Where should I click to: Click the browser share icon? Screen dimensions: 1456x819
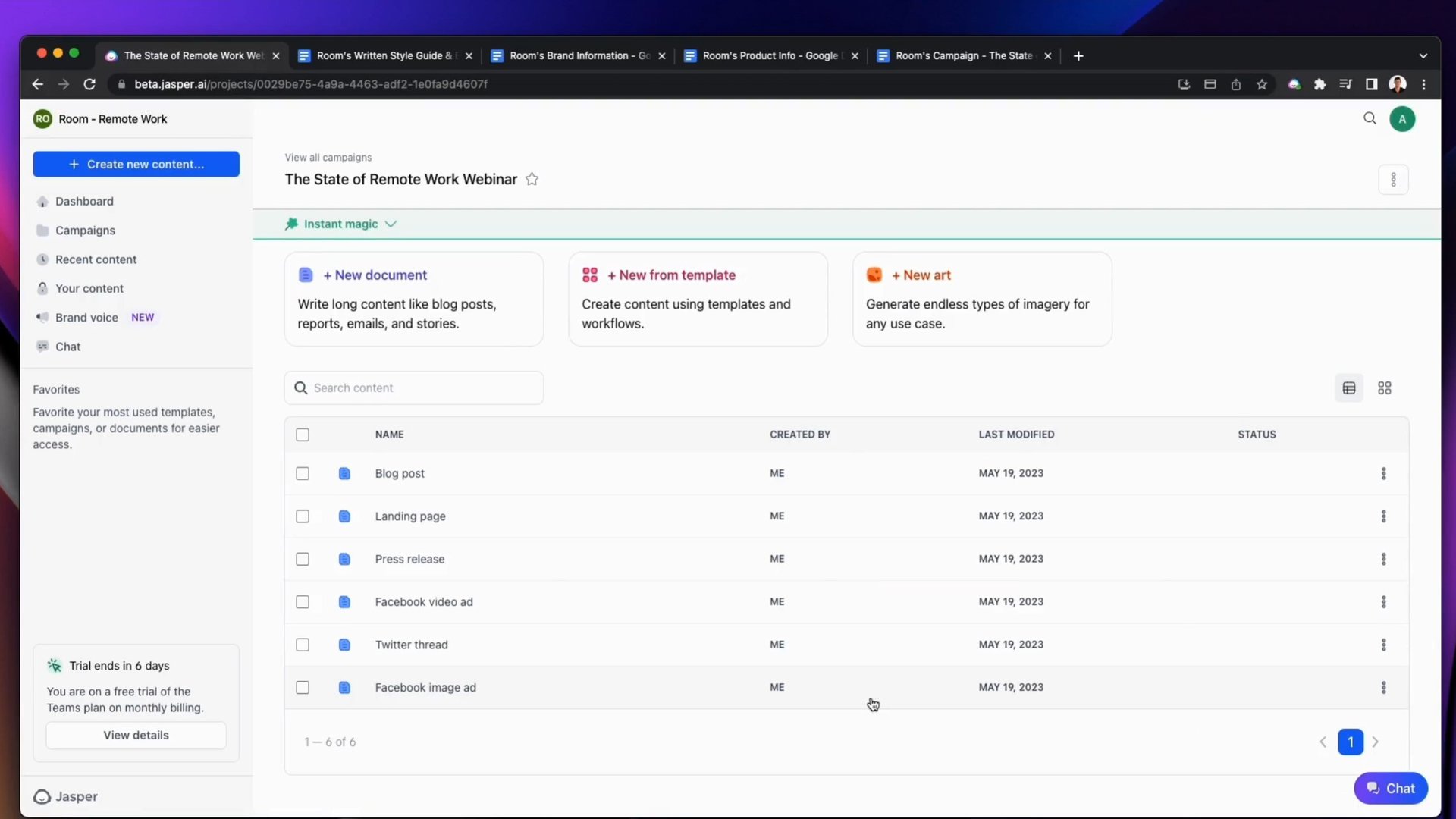click(x=1236, y=84)
